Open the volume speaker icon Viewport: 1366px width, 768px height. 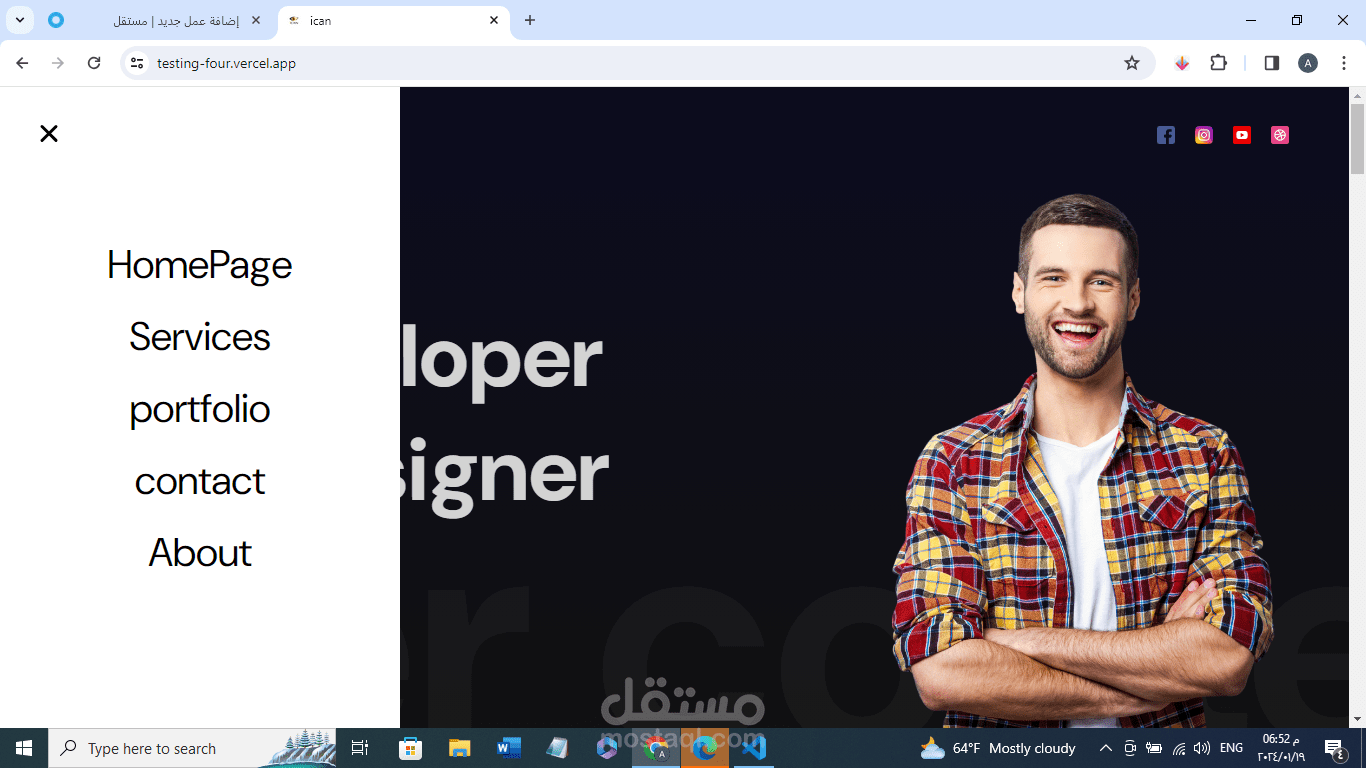pos(1201,748)
